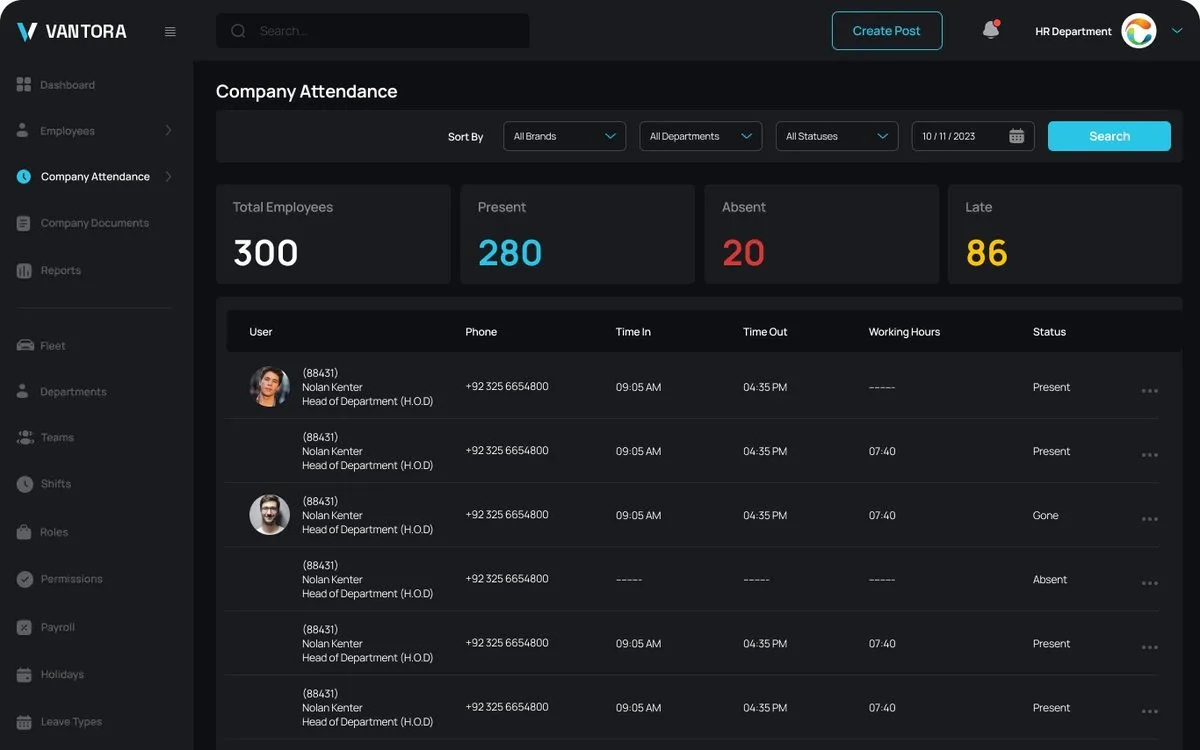The image size is (1200, 750).
Task: Click the search magnifier icon
Action: [x=238, y=31]
